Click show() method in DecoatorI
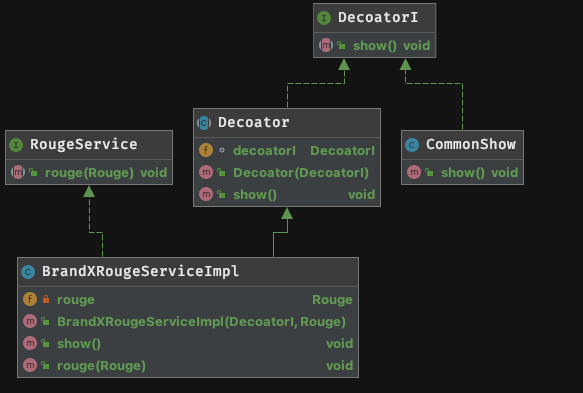 point(374,45)
